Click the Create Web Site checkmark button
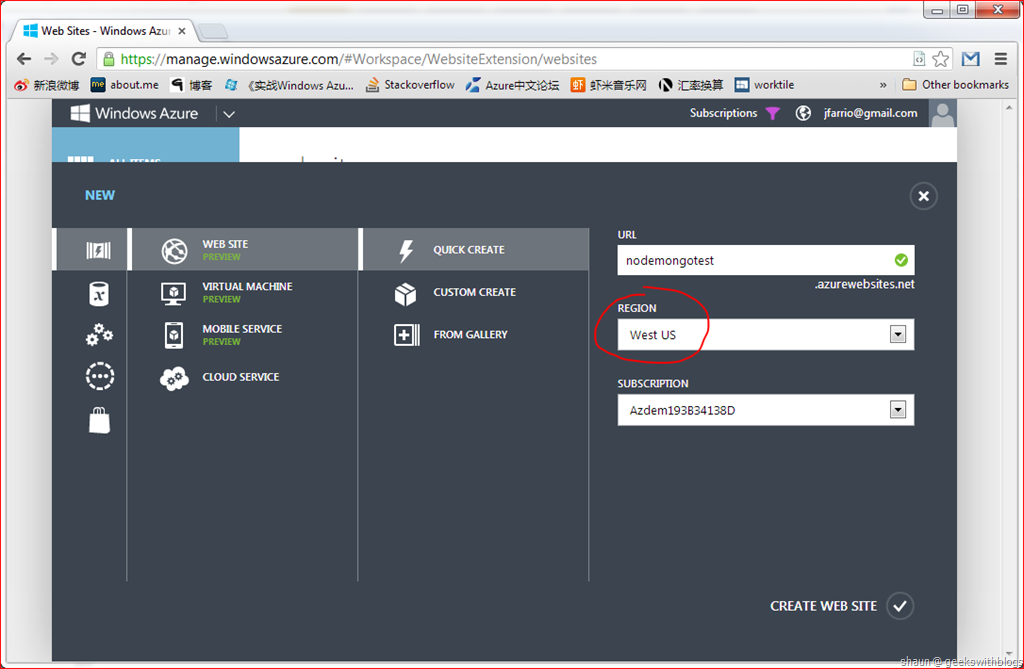The height and width of the screenshot is (669, 1024). [900, 606]
